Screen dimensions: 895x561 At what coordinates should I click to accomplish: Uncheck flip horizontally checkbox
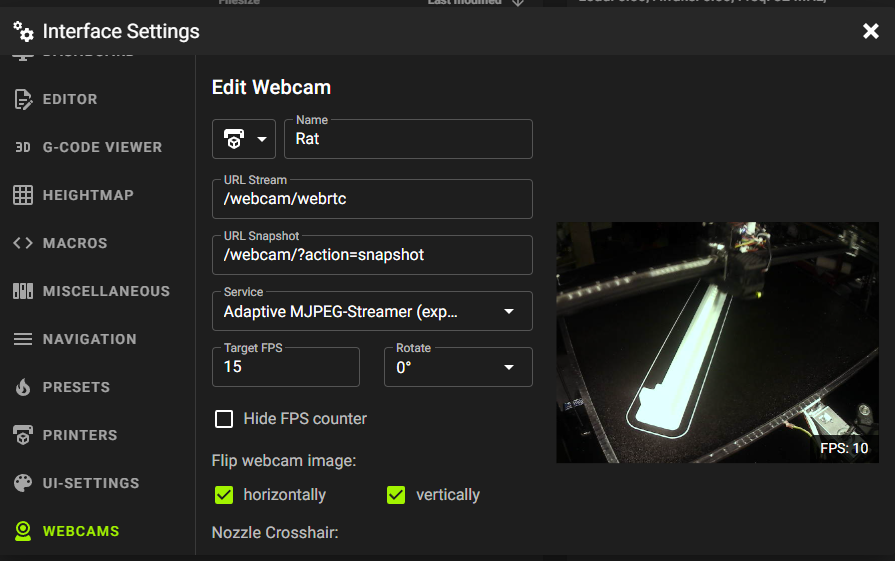click(224, 495)
